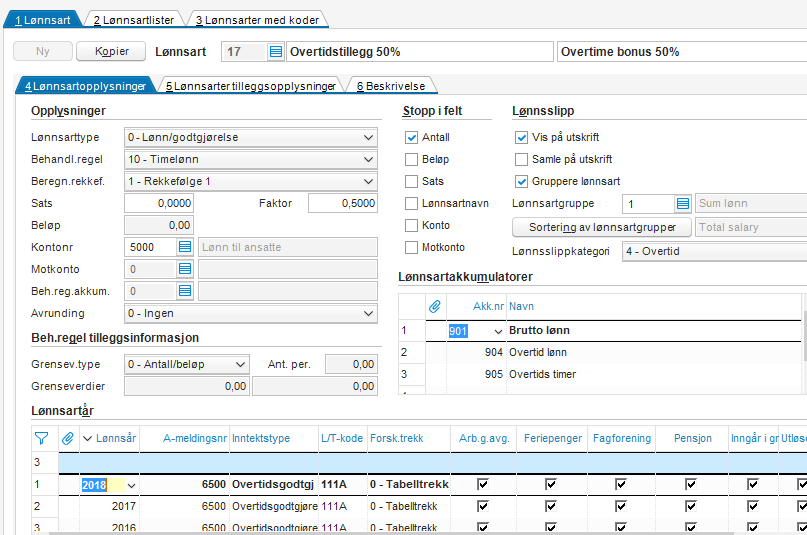Click the paperclip attachment icon in Lønnsartår header

coord(67,438)
